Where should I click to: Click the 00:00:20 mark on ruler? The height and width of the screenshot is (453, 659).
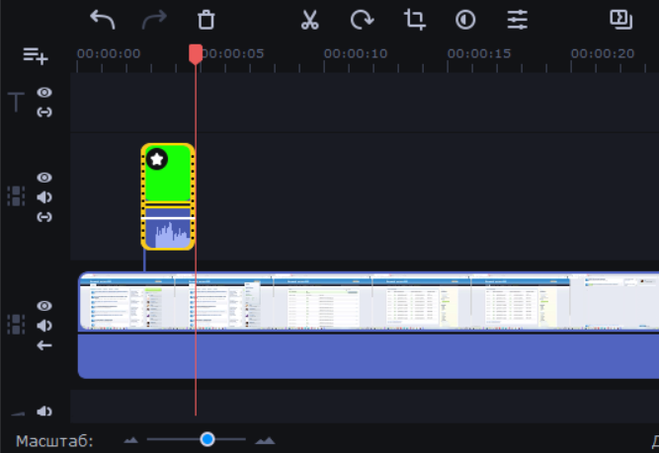[603, 54]
